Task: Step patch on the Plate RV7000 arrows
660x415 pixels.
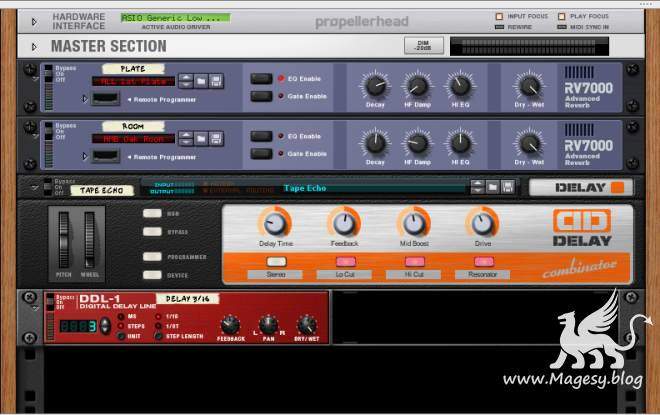Action: point(186,81)
